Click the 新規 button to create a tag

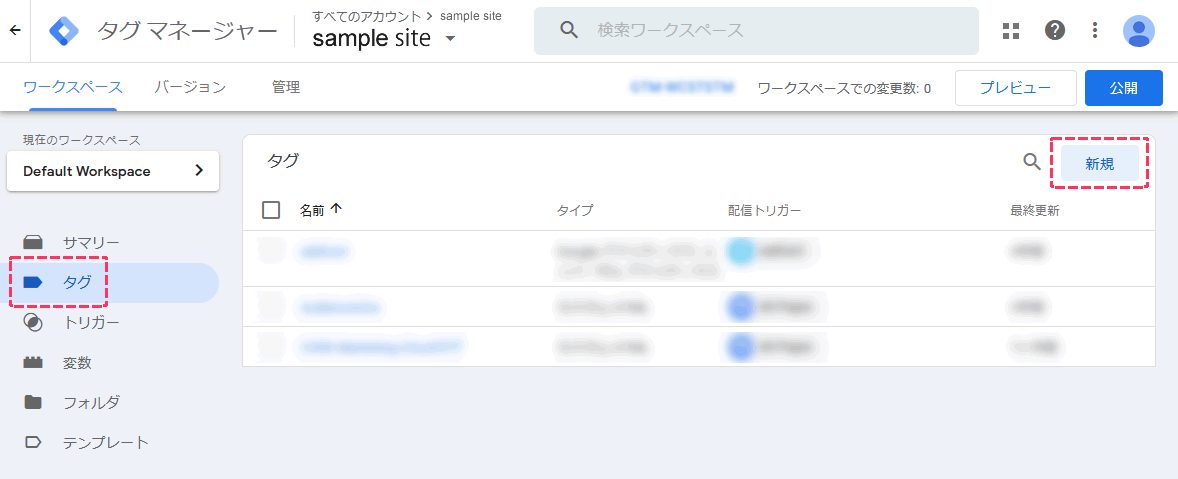tap(1099, 164)
